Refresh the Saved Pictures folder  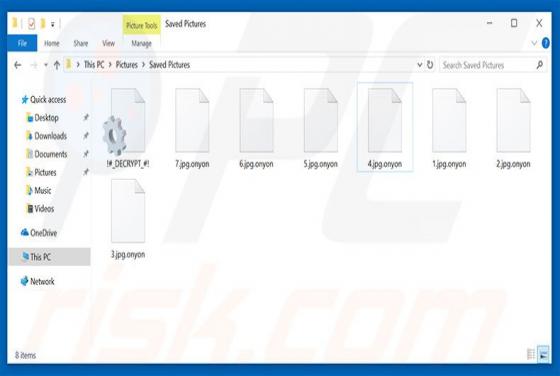[430, 65]
